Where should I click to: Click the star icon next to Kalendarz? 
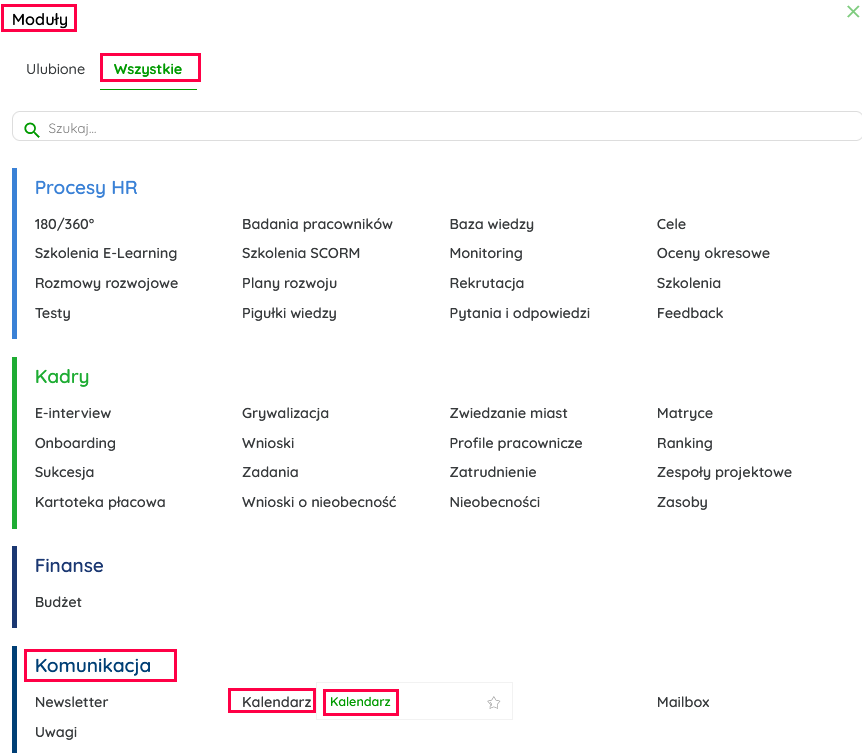(493, 703)
